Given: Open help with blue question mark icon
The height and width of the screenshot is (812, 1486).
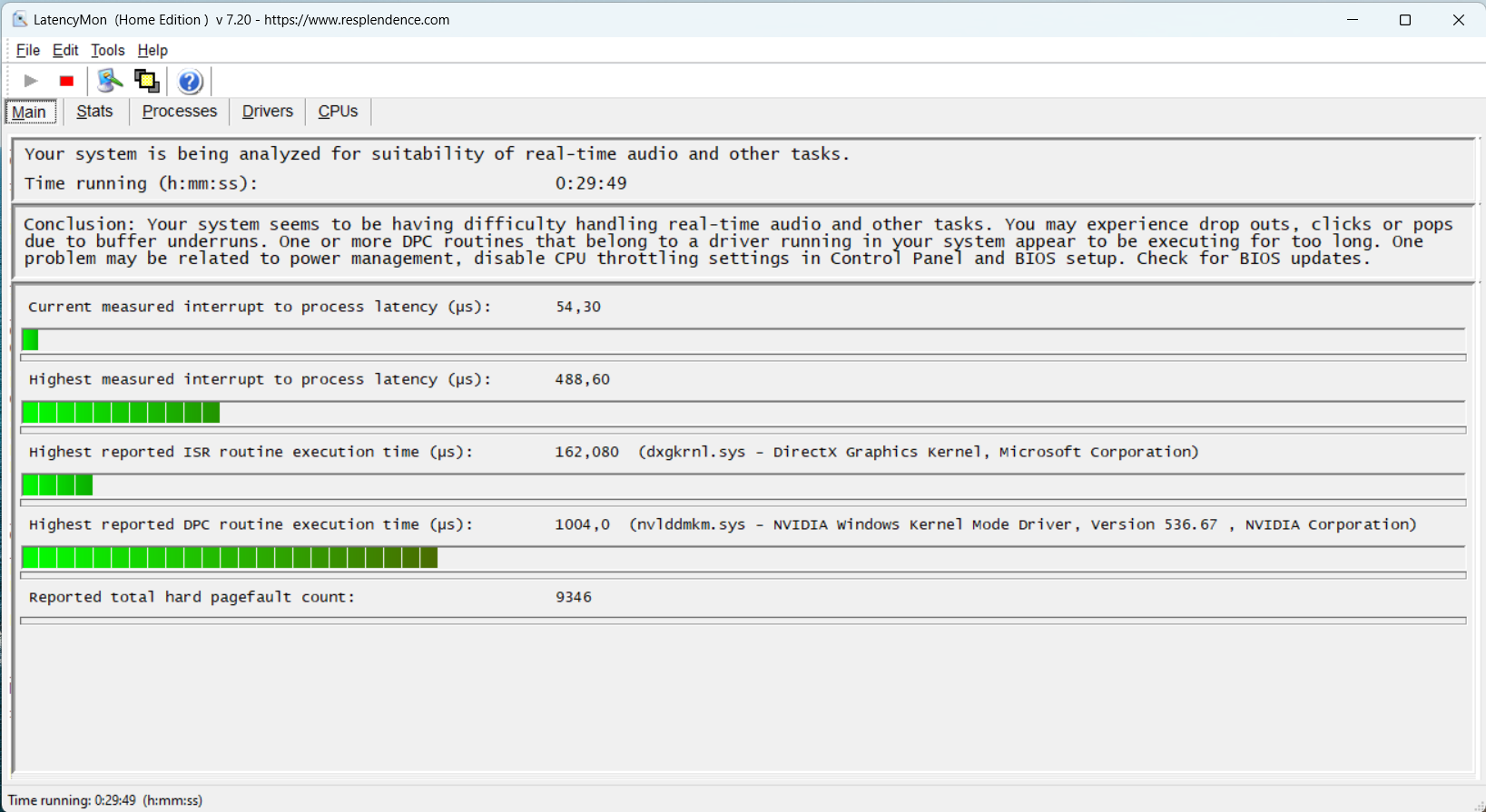Looking at the screenshot, I should point(190,82).
